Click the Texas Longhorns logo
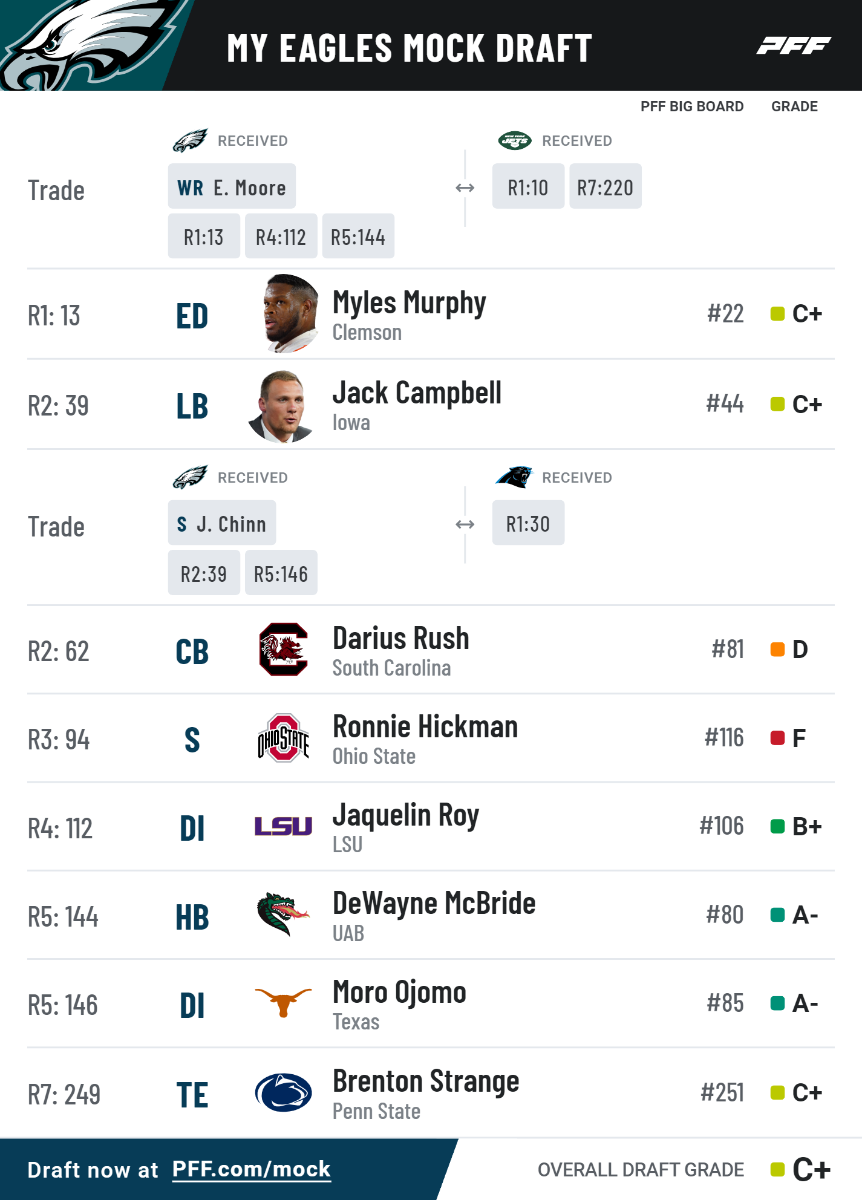Viewport: 862px width, 1200px height. [x=283, y=1003]
